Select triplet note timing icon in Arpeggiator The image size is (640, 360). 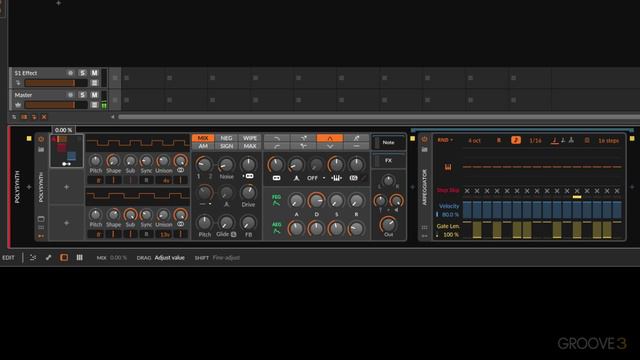point(571,140)
